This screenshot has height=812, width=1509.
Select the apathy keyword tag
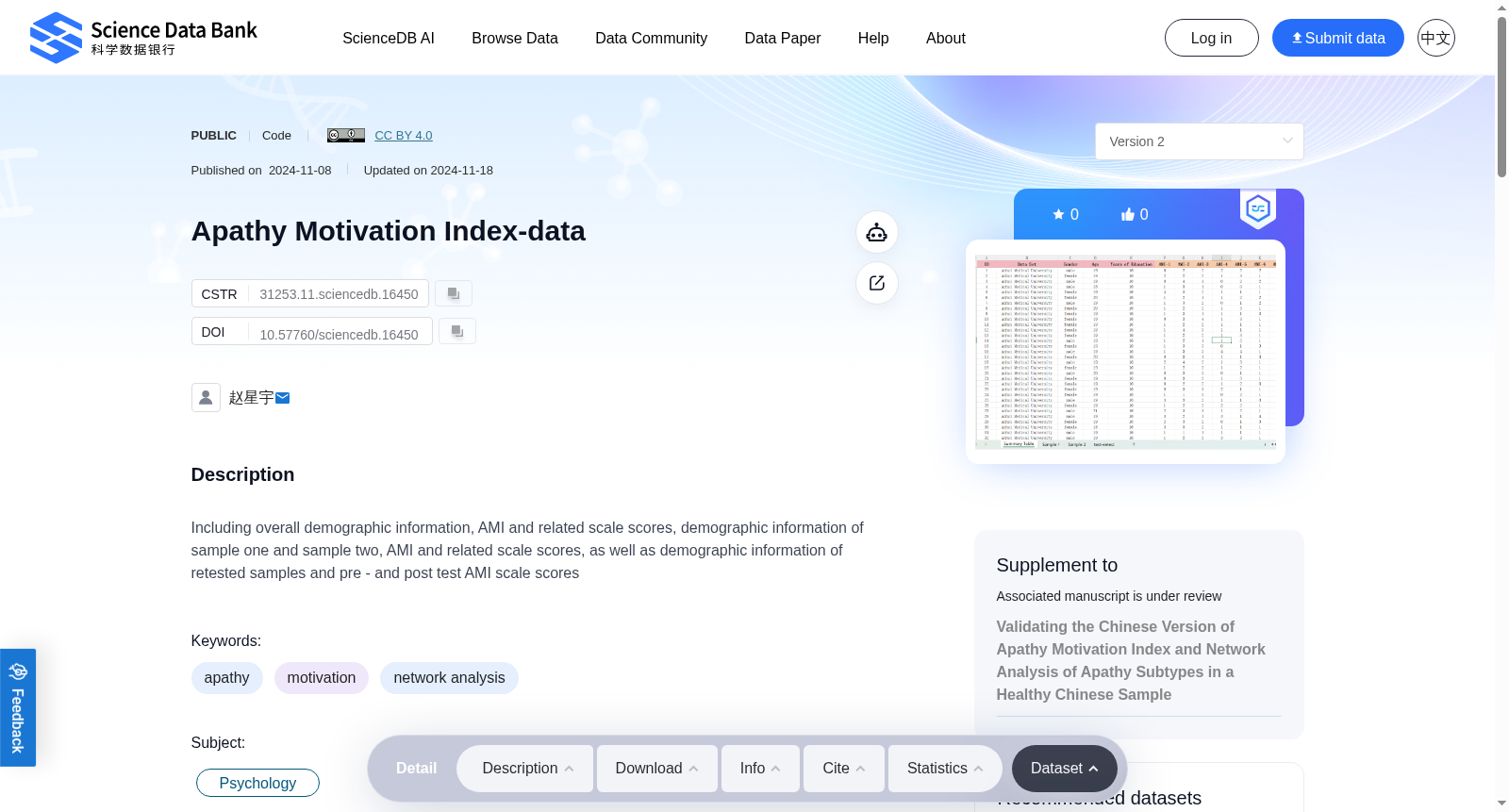[x=226, y=678]
